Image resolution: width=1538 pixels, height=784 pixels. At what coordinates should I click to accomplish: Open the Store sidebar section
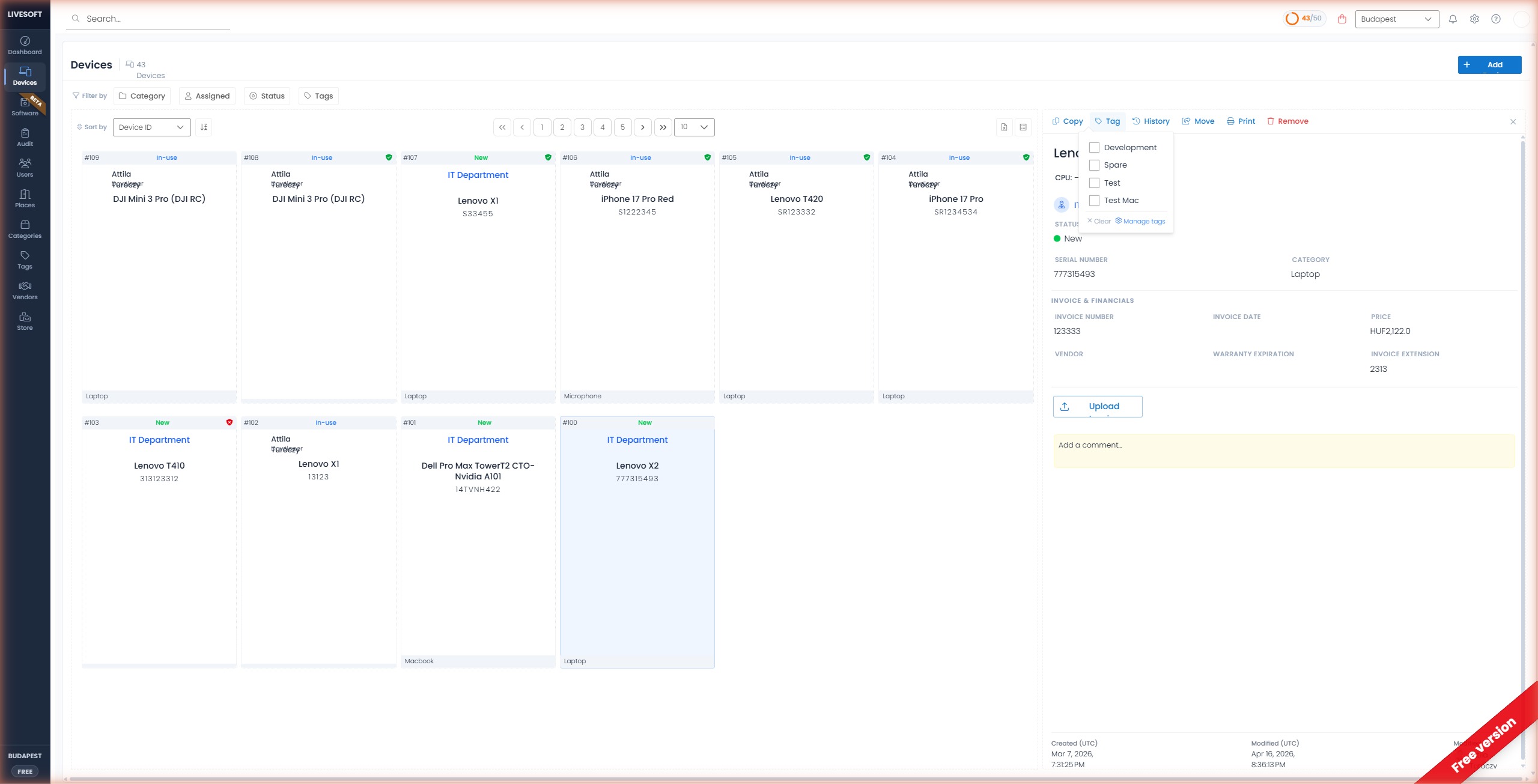coord(25,321)
